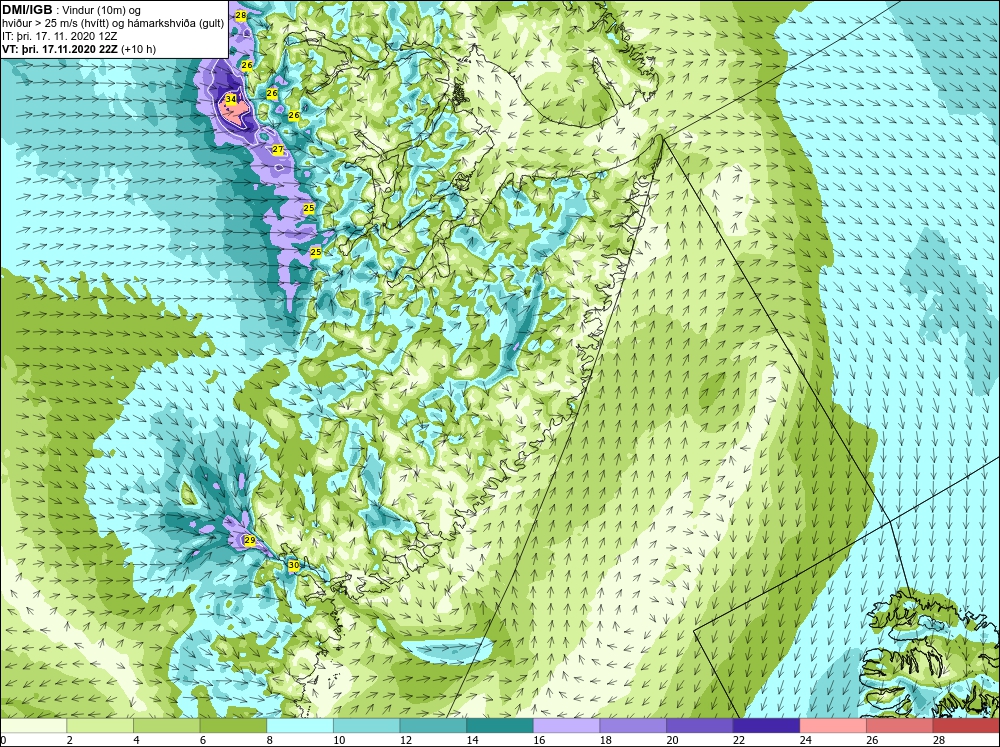The height and width of the screenshot is (747, 1000).
Task: Click the scale tick number 20
Action: click(x=672, y=740)
